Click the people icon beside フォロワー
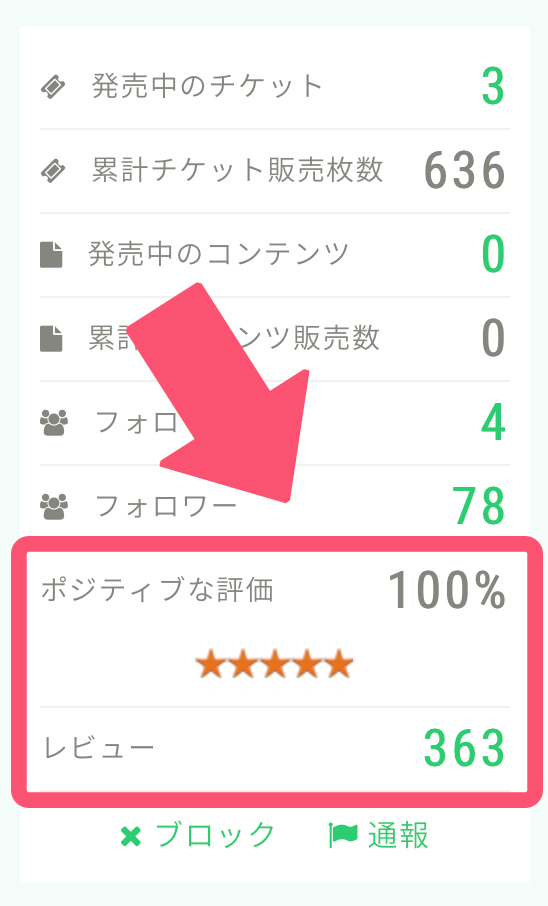548x906 pixels. [54, 506]
